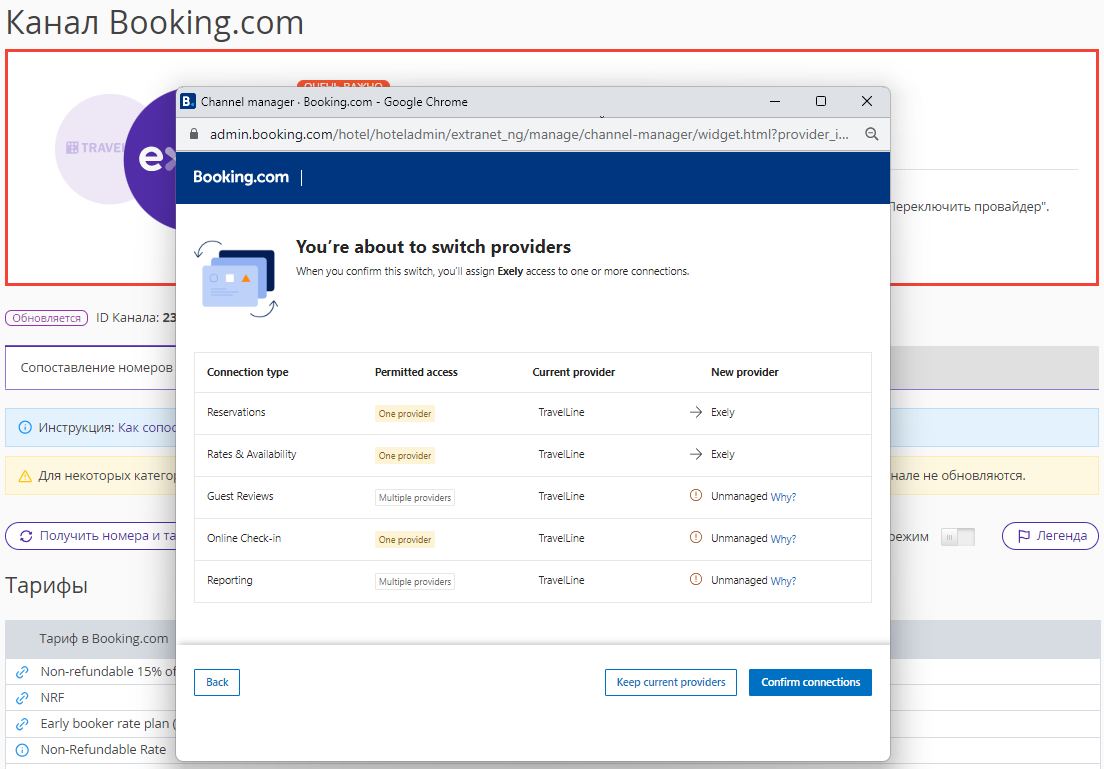Screen dimensions: 1104x769
Task: Click the Exely purple logo circle
Action: pos(150,160)
